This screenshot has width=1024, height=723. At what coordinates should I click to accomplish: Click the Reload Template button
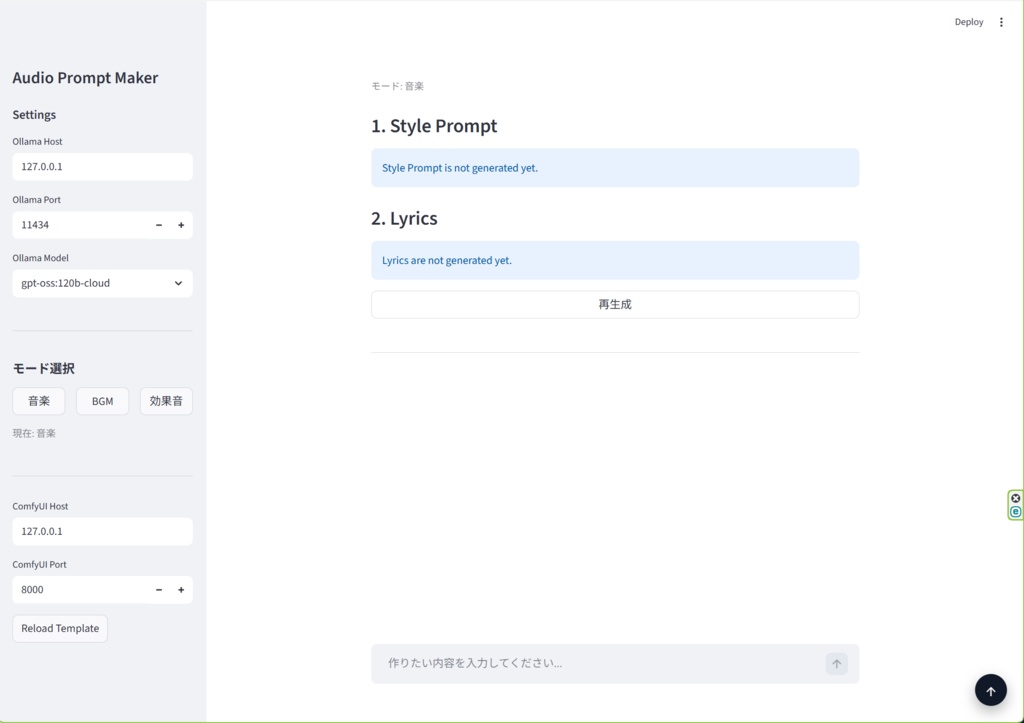coord(59,628)
